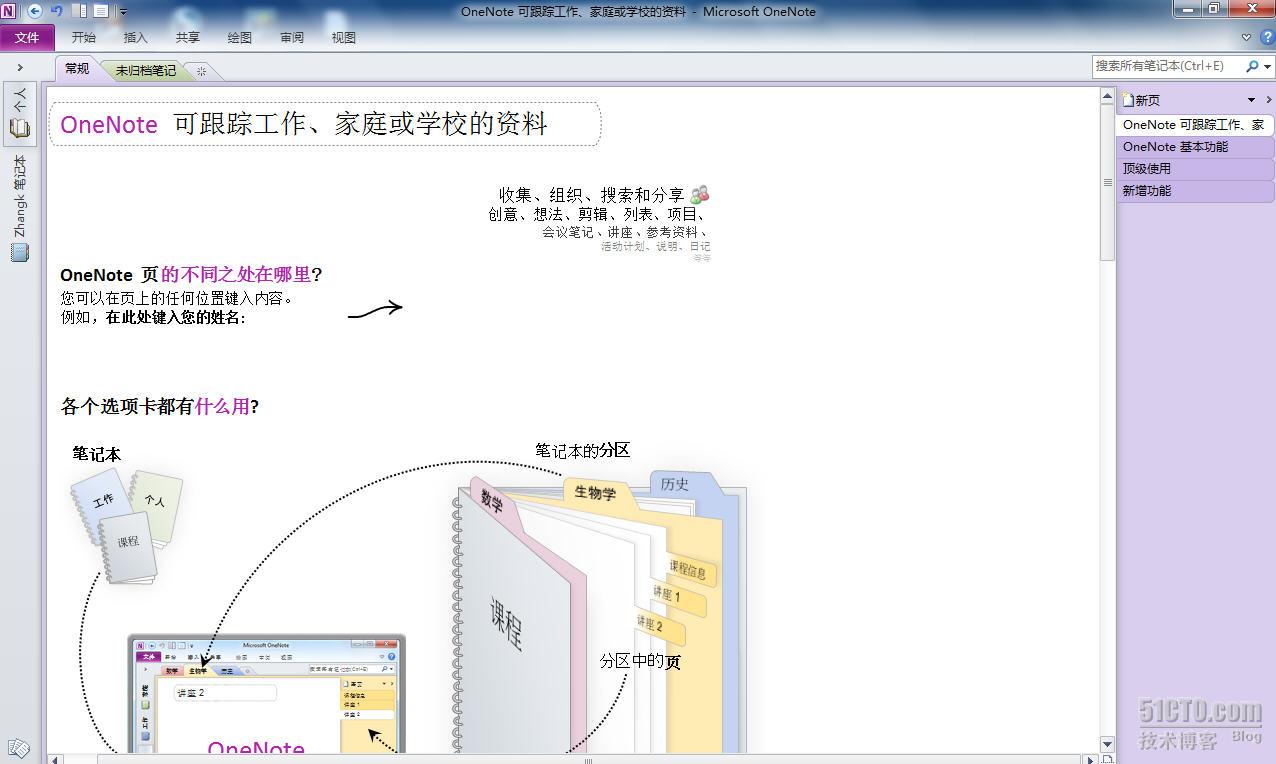Click the vertical scrollbar up arrow
Screen dimensions: 1276x764
[1108, 98]
